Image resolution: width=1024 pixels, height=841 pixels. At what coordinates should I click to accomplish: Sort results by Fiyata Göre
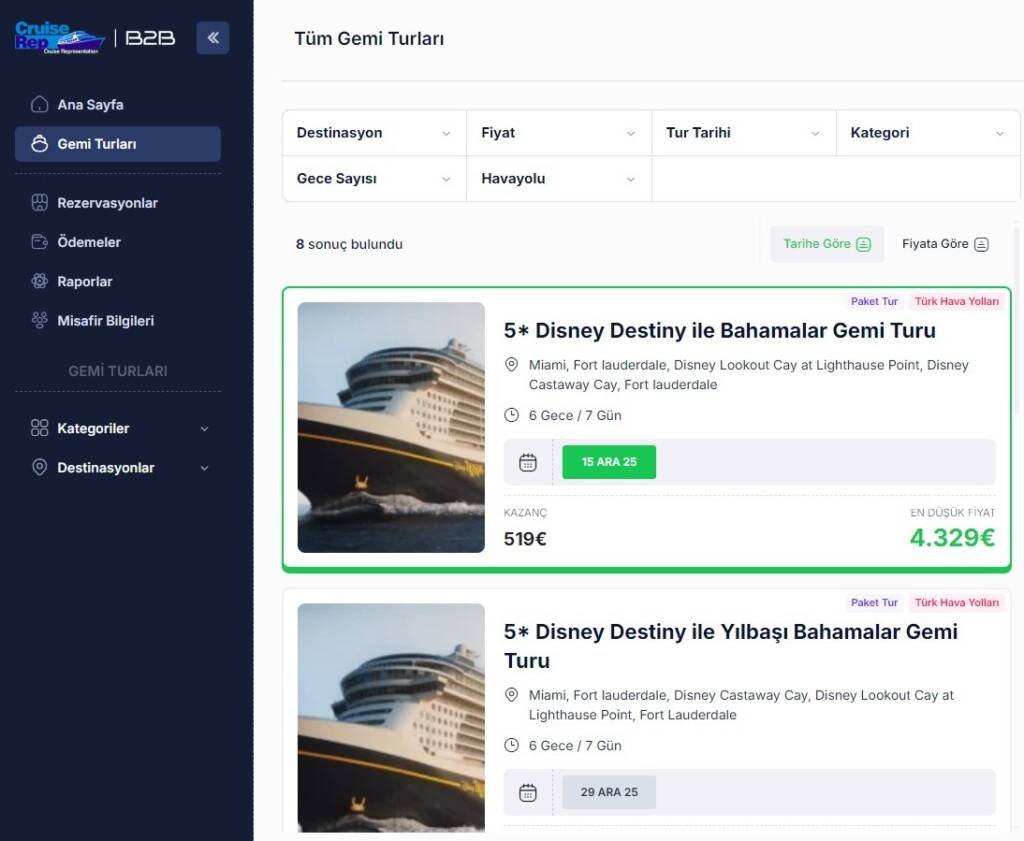tap(945, 244)
